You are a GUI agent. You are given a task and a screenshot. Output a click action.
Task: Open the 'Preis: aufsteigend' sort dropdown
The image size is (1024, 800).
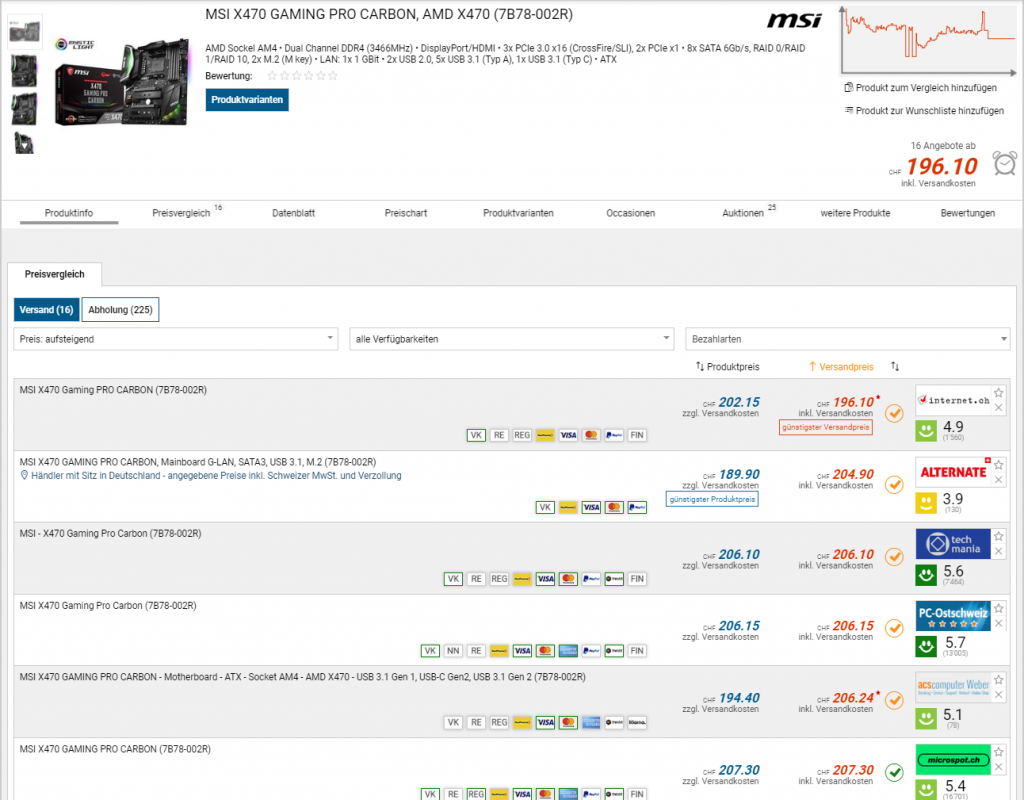pyautogui.click(x=176, y=339)
